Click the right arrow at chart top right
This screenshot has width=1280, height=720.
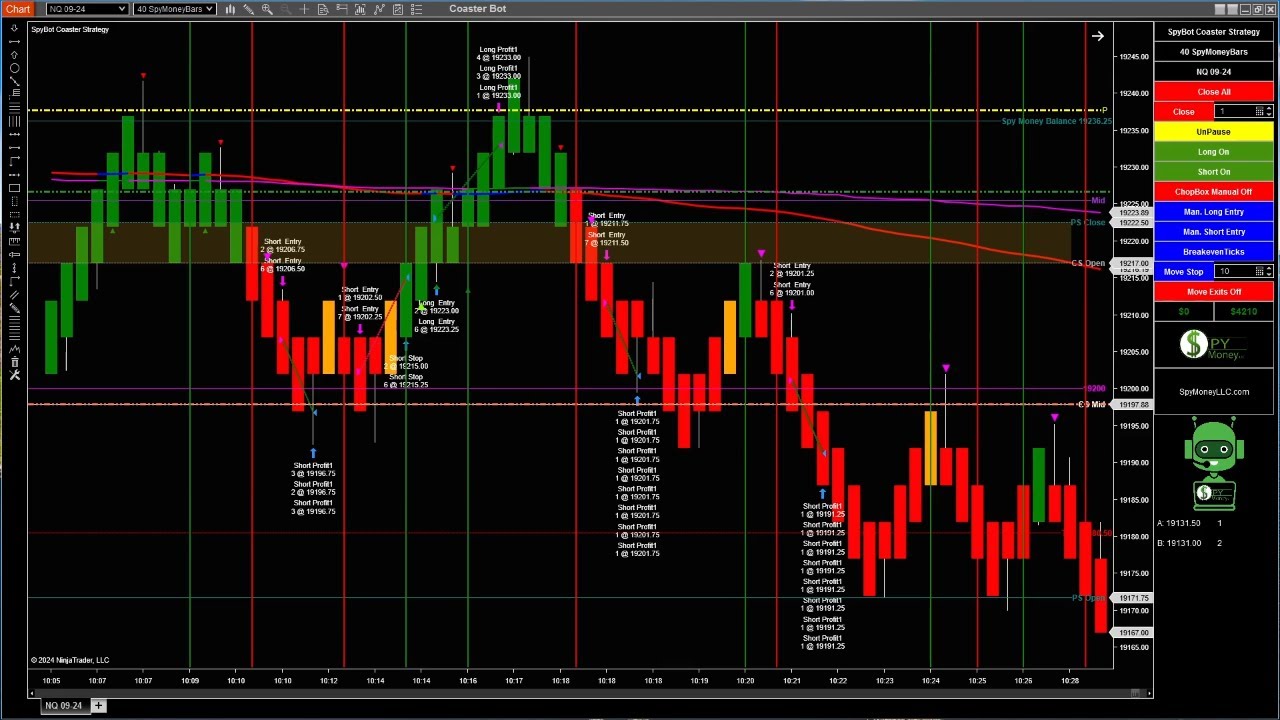1098,36
